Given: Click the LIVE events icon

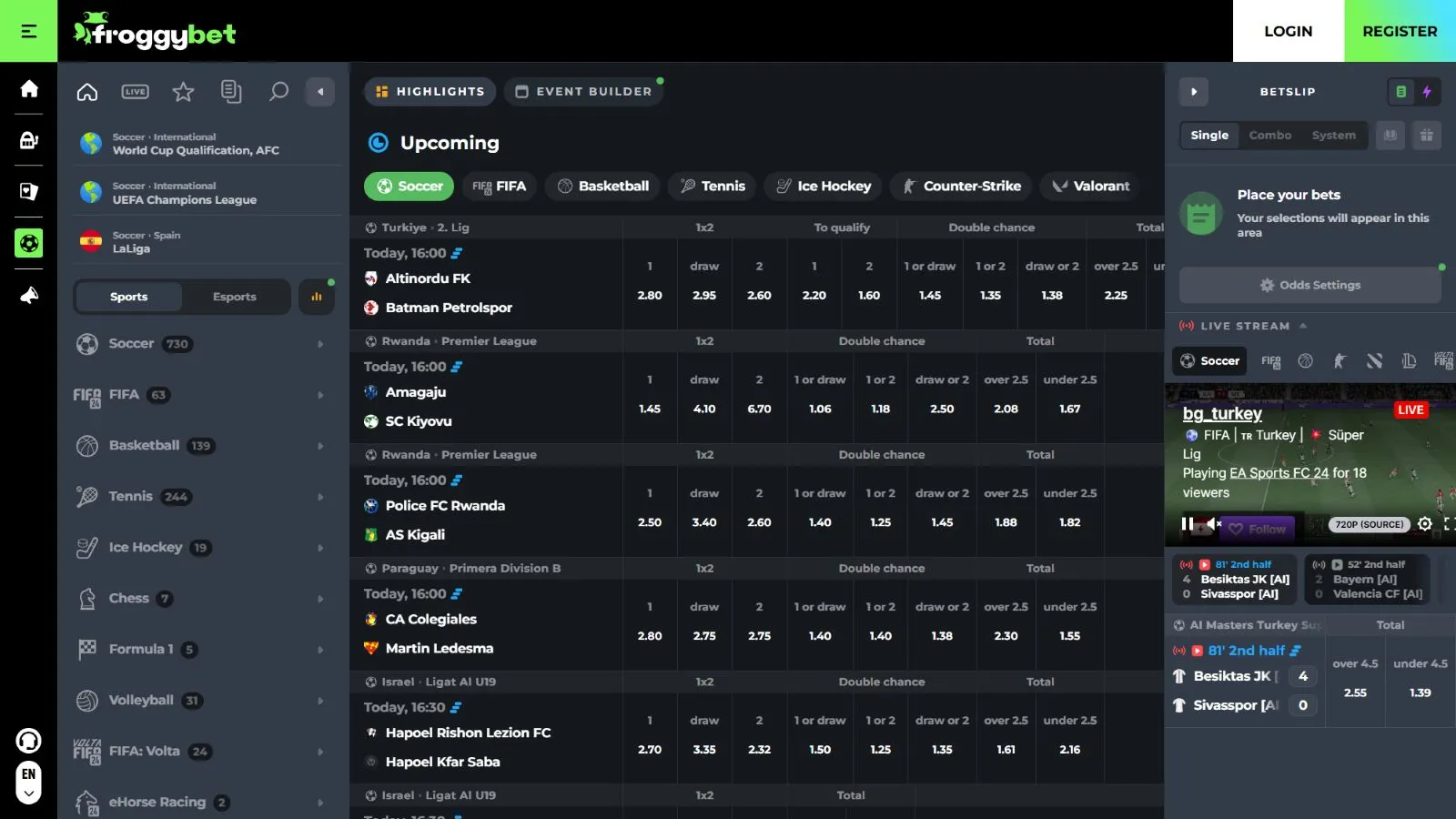Looking at the screenshot, I should pos(136,92).
